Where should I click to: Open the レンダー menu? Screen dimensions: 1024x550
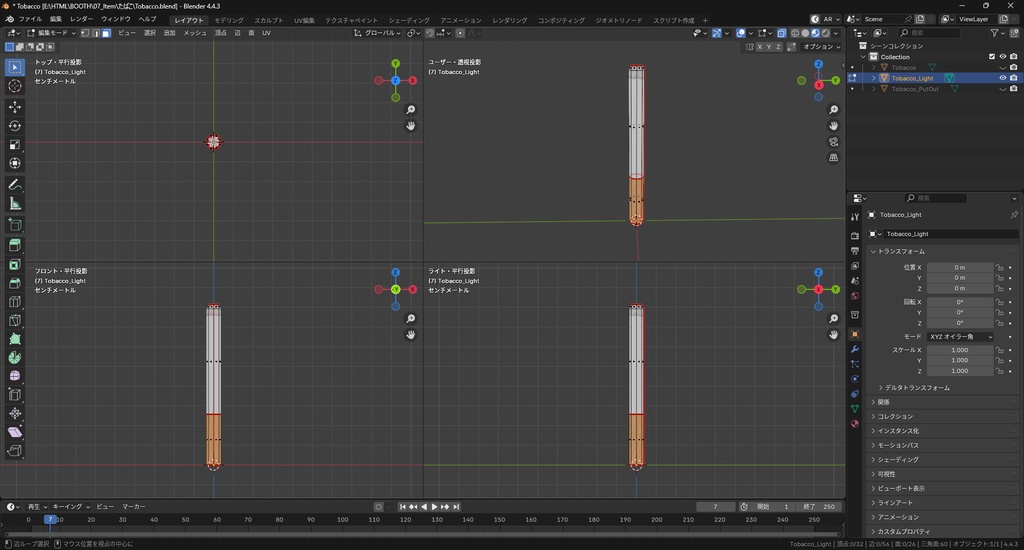coord(82,20)
